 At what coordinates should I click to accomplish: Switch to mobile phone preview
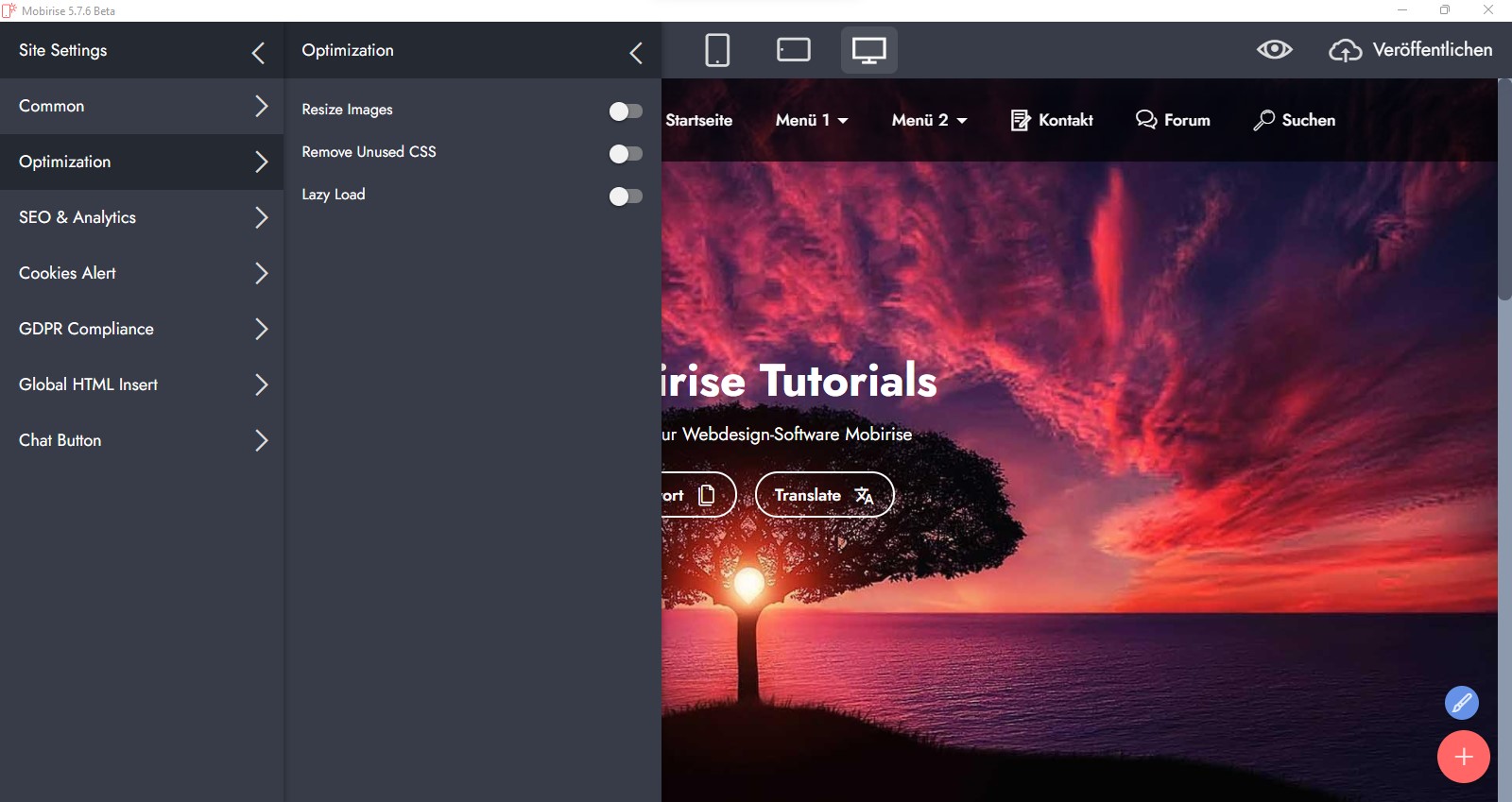click(717, 50)
